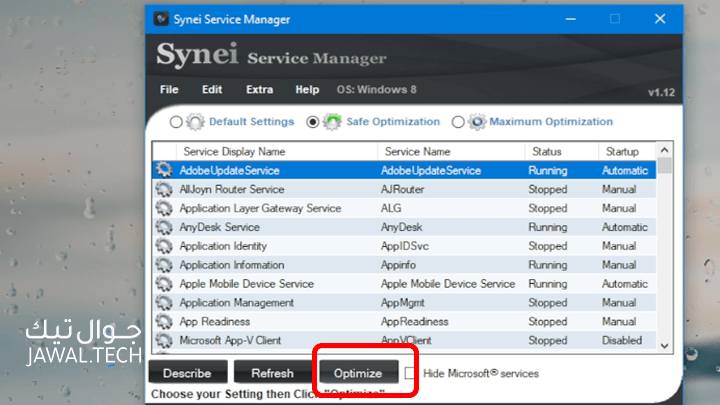Image resolution: width=720 pixels, height=405 pixels.
Task: Select the Application Information row
Action: coord(404,265)
